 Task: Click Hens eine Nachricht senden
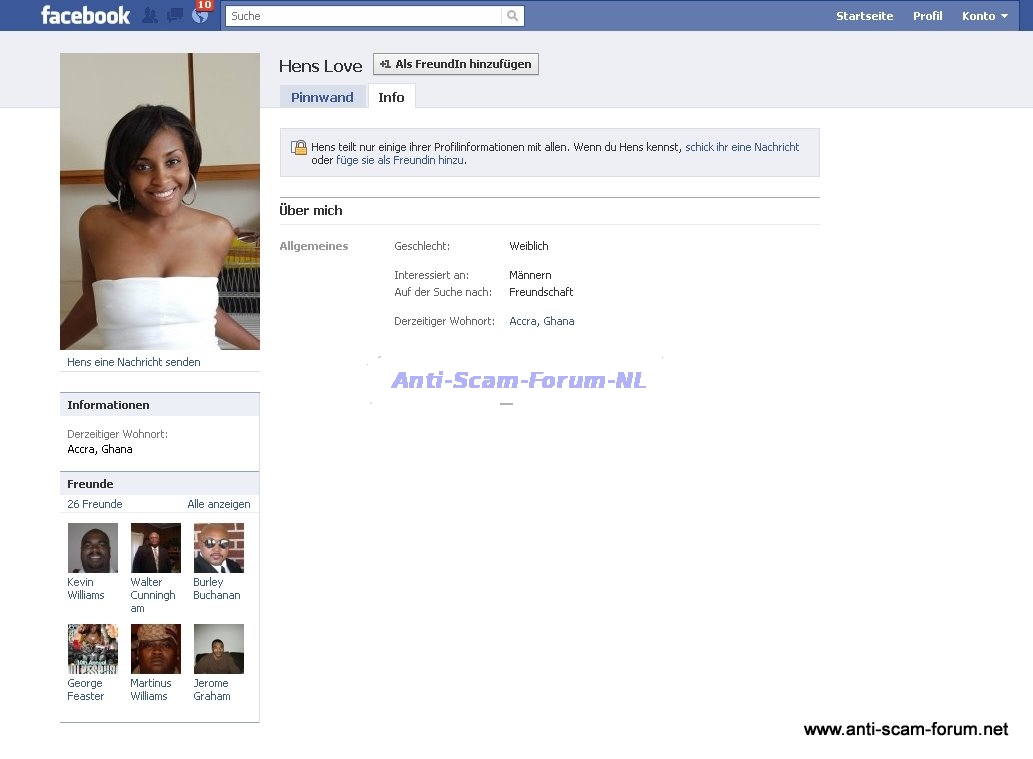point(133,362)
